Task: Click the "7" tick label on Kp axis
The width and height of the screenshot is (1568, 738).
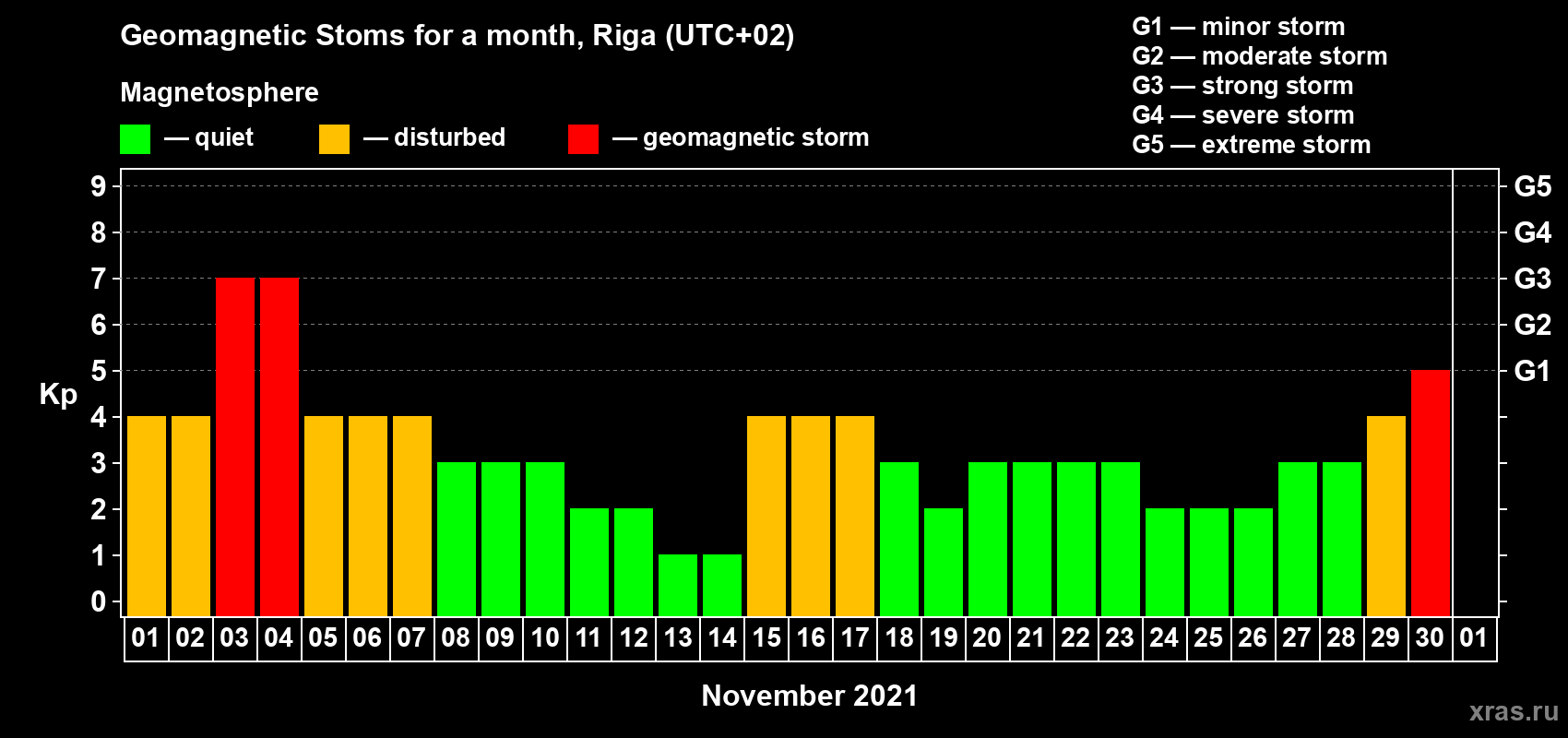Action: (x=99, y=279)
